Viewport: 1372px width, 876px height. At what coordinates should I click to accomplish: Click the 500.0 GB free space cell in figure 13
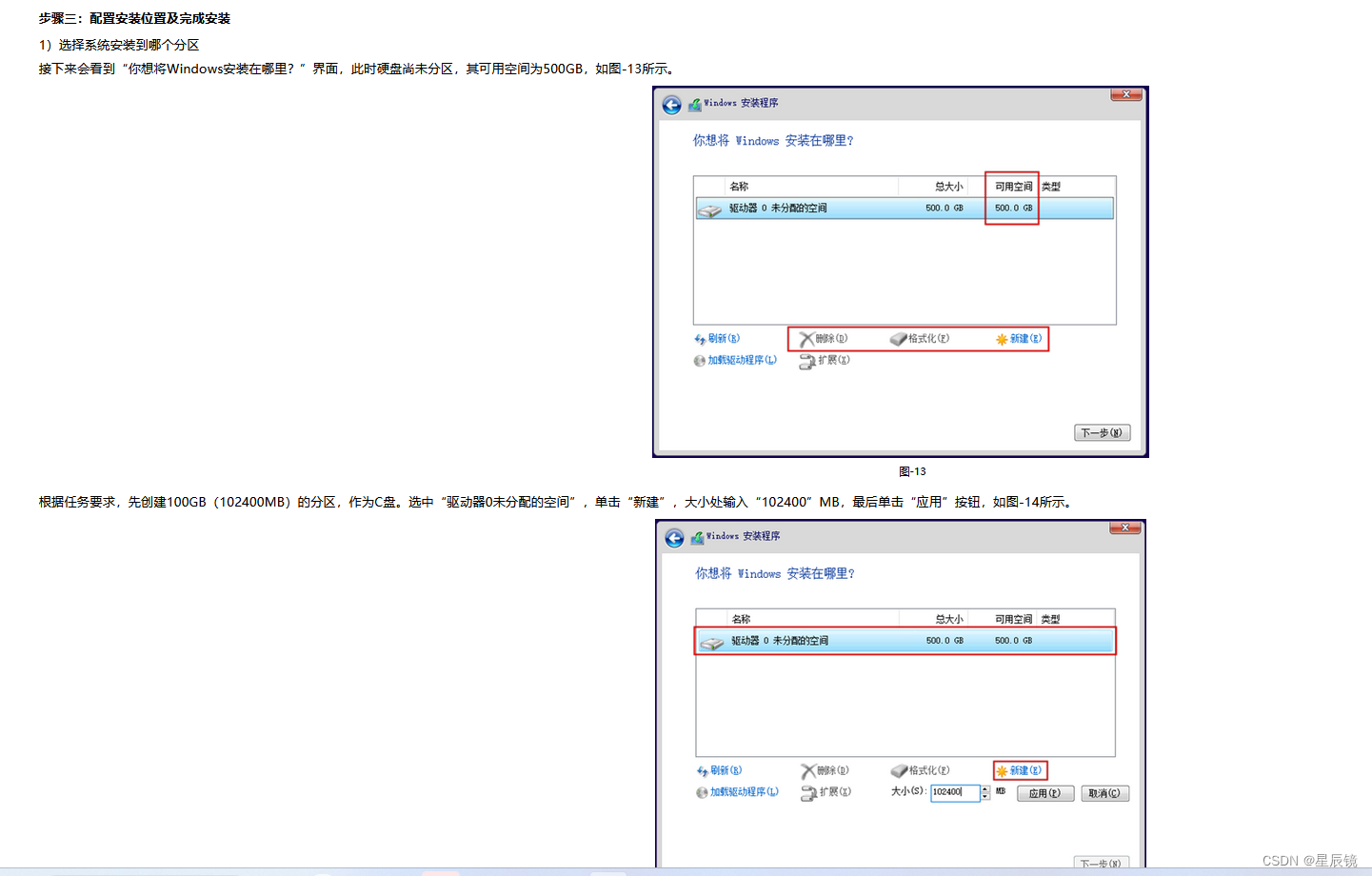click(1014, 209)
